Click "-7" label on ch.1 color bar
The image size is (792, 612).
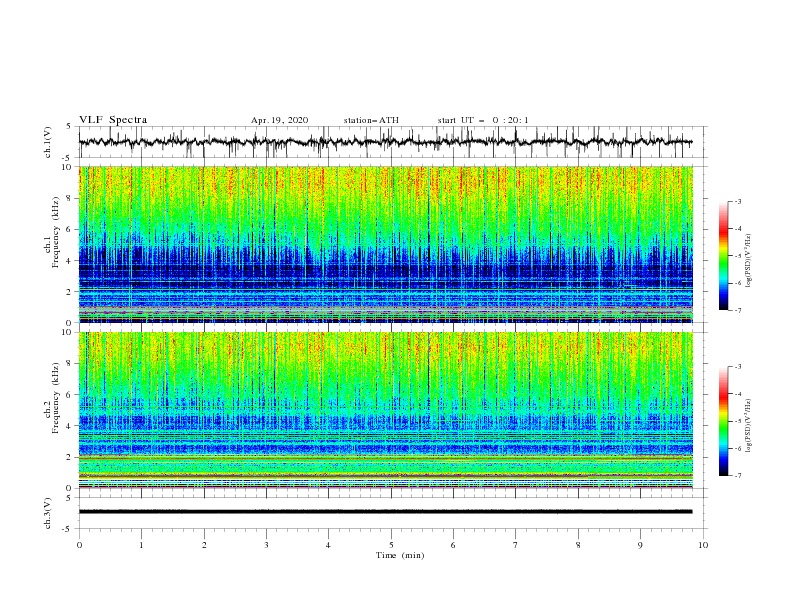pos(738,310)
